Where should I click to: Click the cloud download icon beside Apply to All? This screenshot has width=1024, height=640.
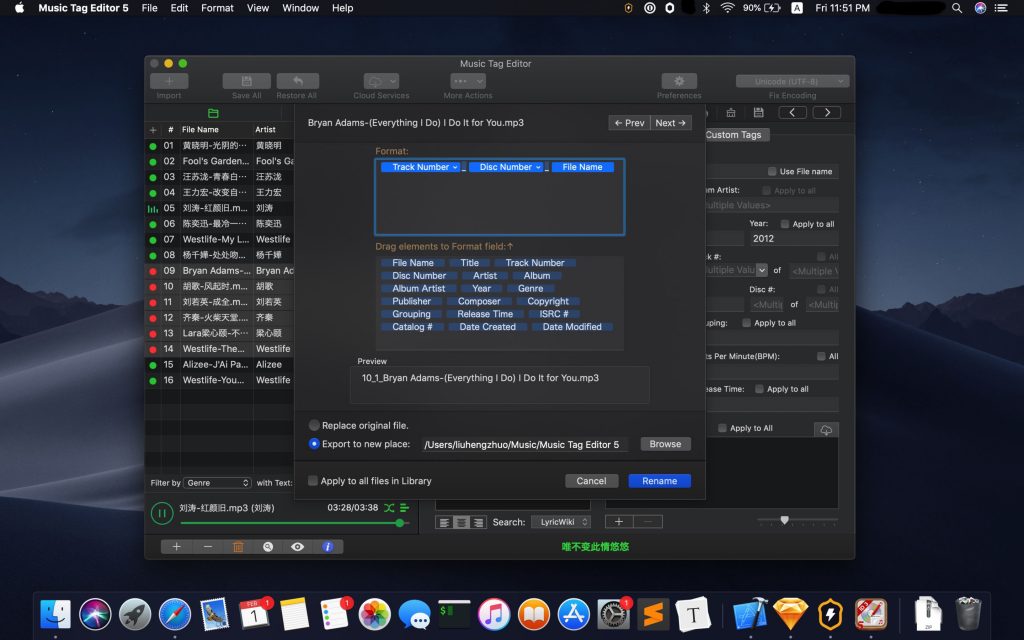[826, 430]
